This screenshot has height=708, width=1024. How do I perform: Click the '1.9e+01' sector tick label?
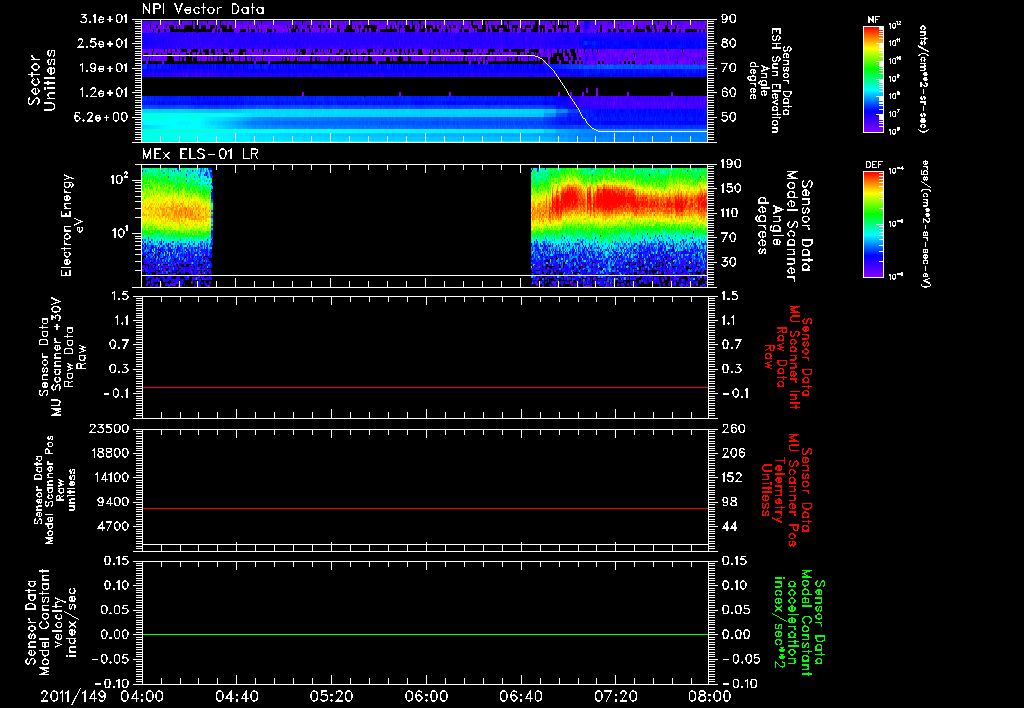coord(105,68)
